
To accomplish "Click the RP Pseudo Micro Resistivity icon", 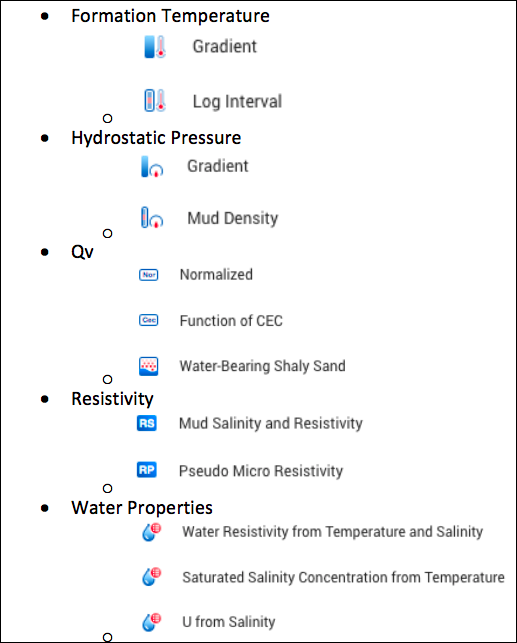I will (147, 470).
